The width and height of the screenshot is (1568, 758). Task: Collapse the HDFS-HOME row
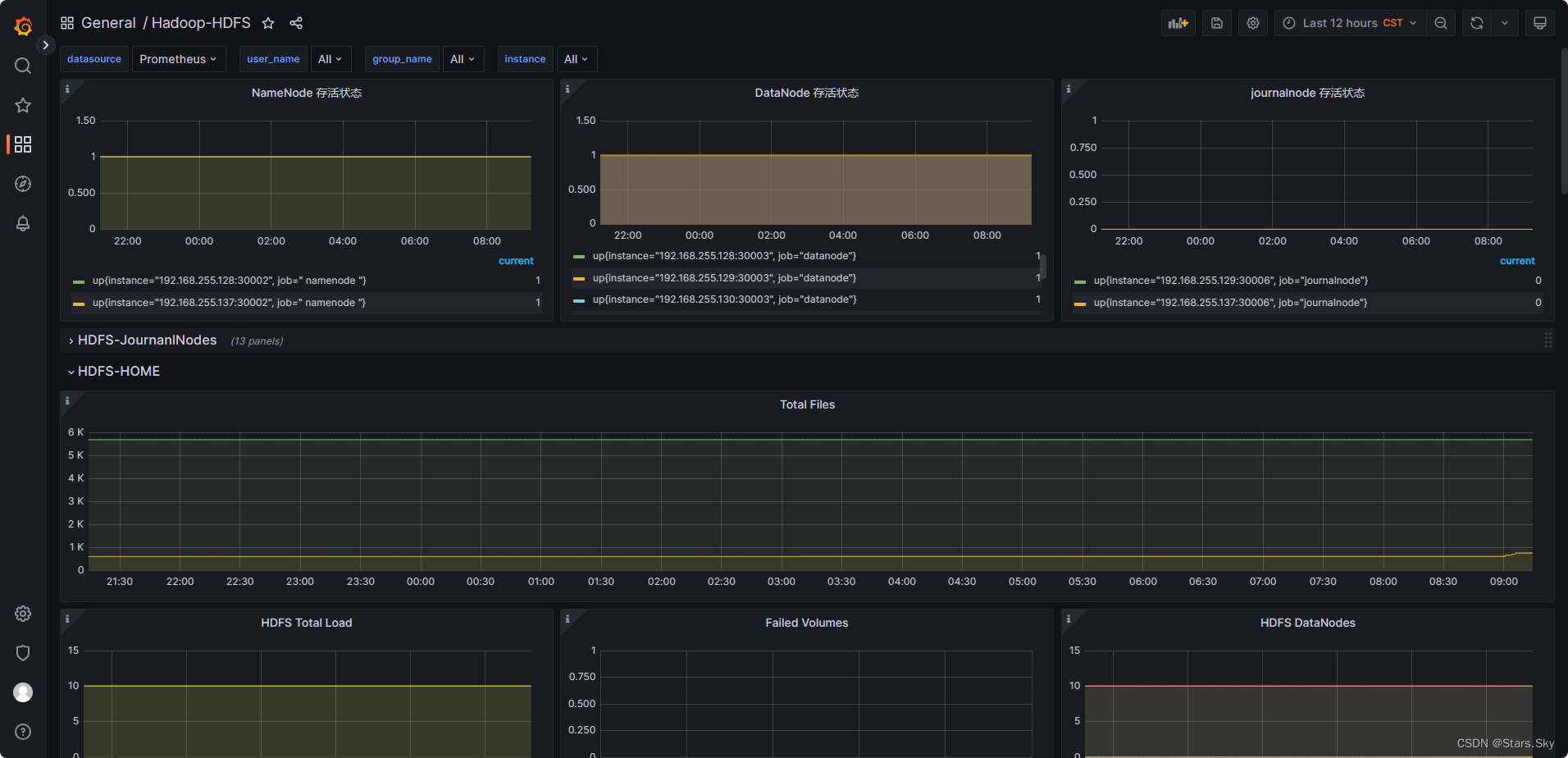coord(114,372)
